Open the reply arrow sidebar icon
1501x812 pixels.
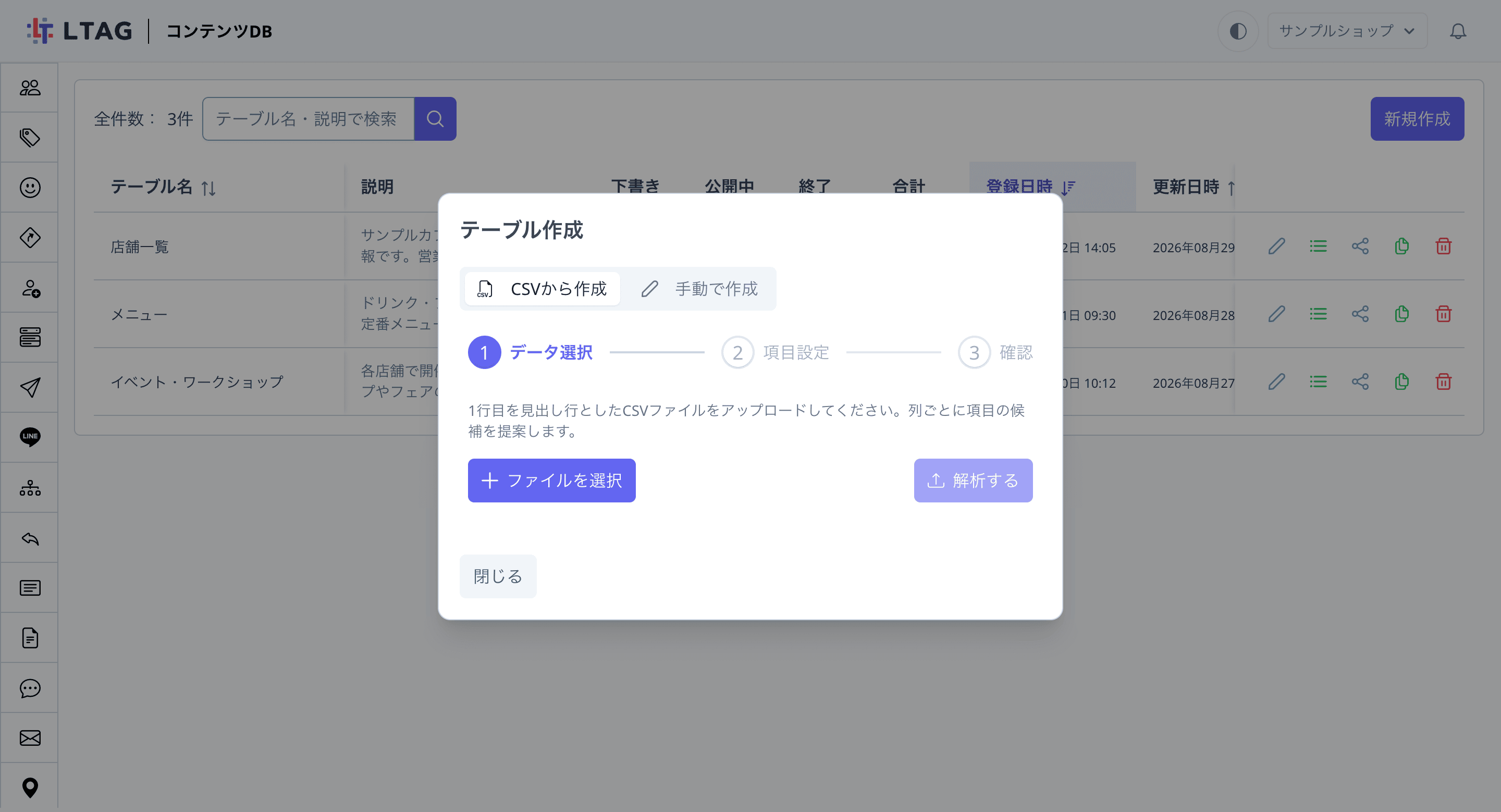coord(30,538)
